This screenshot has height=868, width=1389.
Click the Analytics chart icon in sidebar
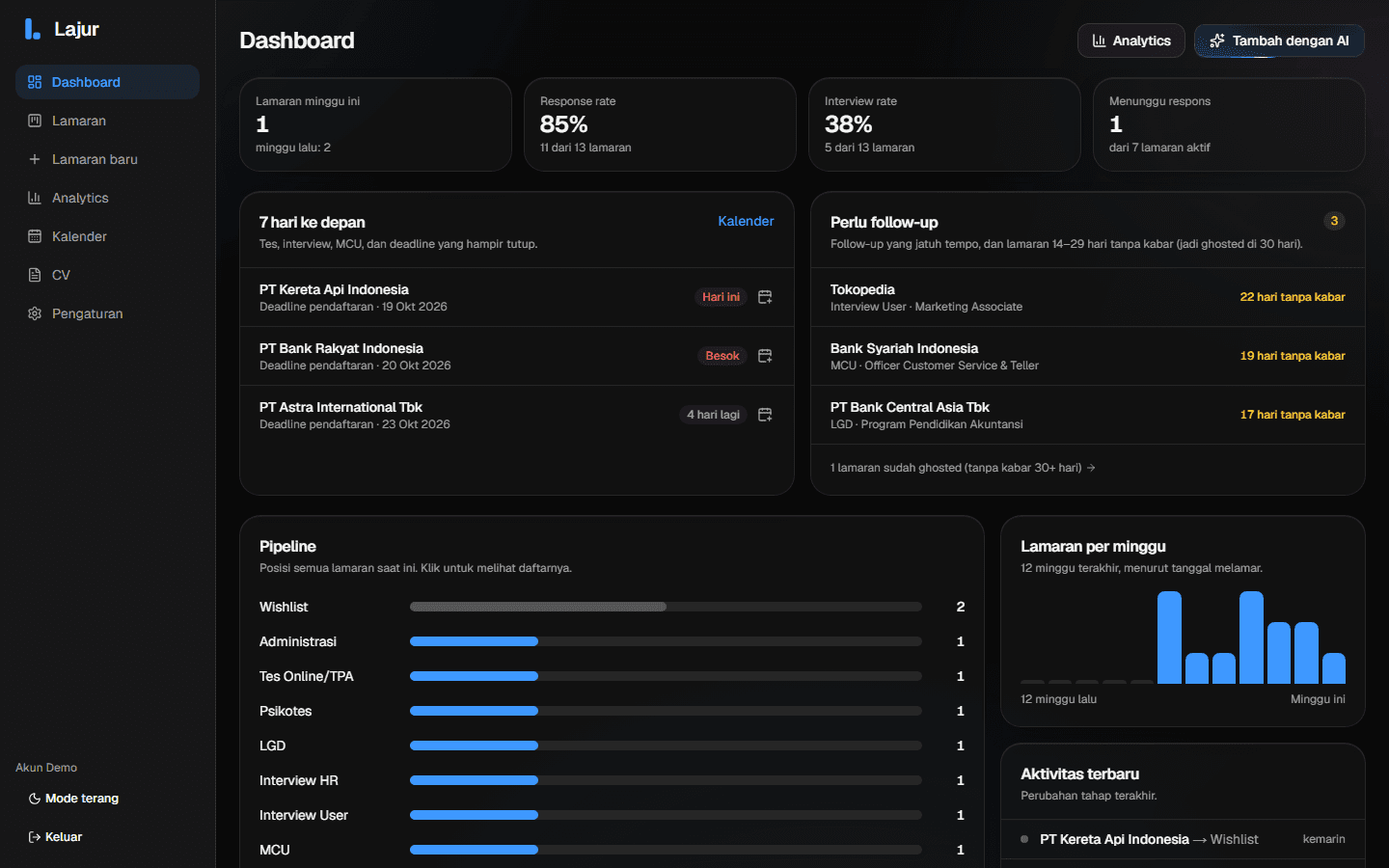[x=35, y=198]
